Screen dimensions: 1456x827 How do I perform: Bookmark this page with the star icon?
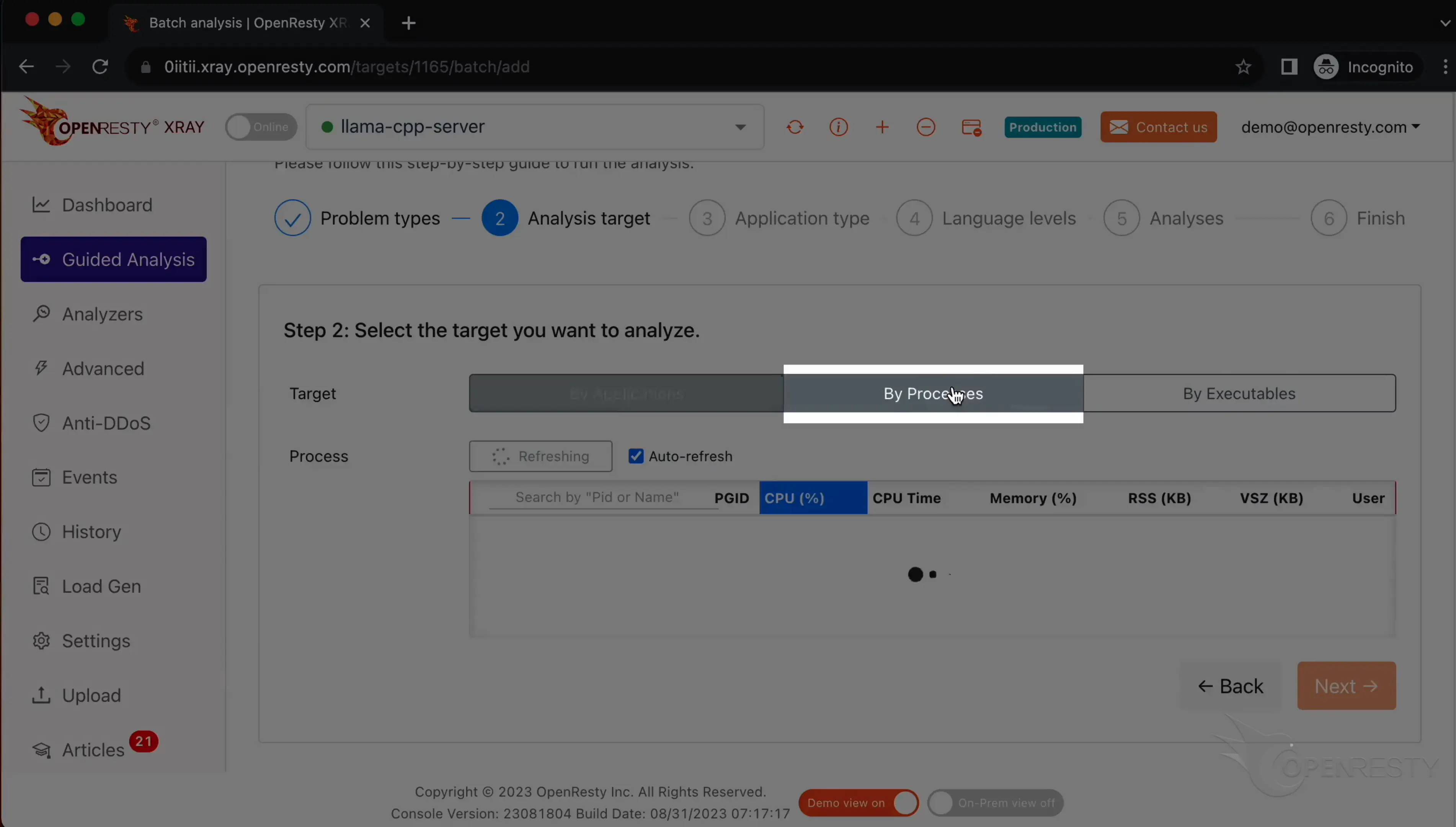click(1243, 67)
